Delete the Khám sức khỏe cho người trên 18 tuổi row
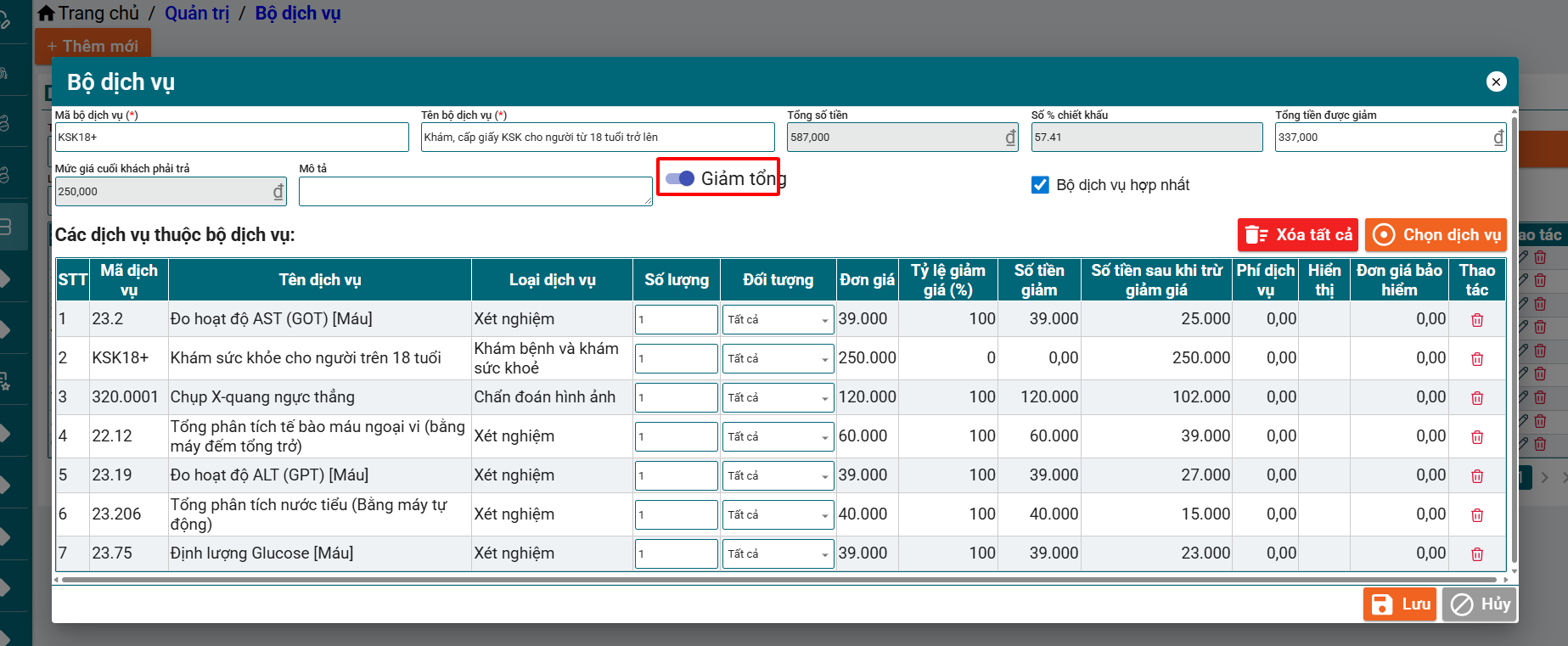Screen dimensions: 1568x646 pyautogui.click(x=1477, y=359)
